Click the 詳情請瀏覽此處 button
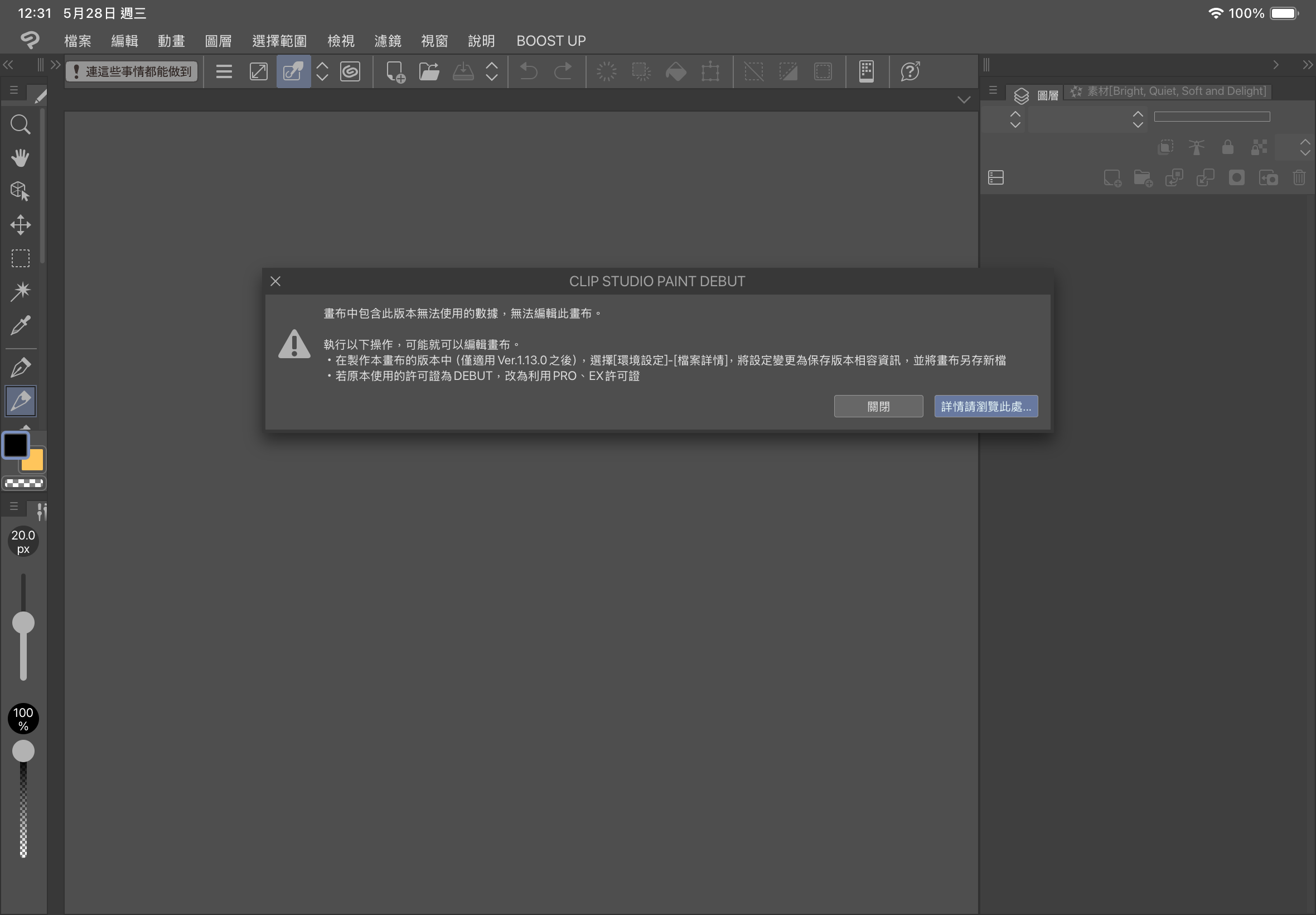 [x=986, y=407]
